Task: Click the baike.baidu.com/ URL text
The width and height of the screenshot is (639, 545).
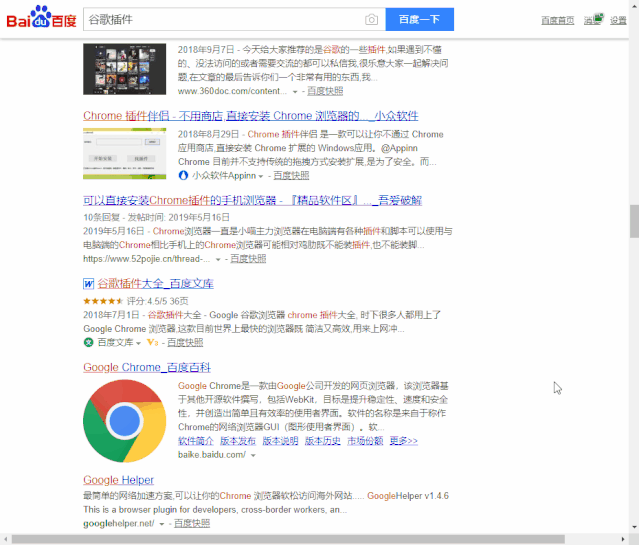Action: pos(212,455)
